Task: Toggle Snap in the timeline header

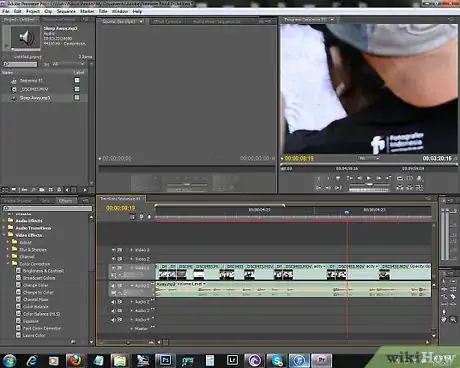Action: 132,217
